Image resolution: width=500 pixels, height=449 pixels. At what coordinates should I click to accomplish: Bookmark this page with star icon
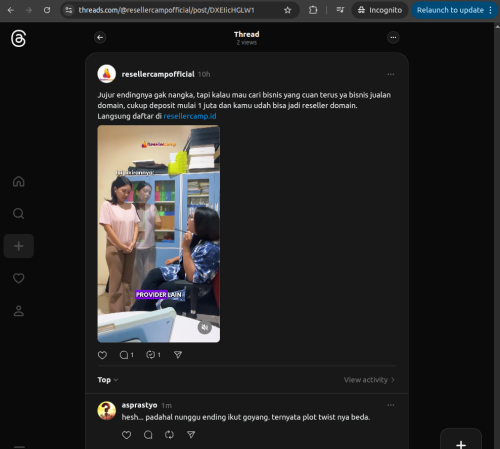(x=288, y=10)
